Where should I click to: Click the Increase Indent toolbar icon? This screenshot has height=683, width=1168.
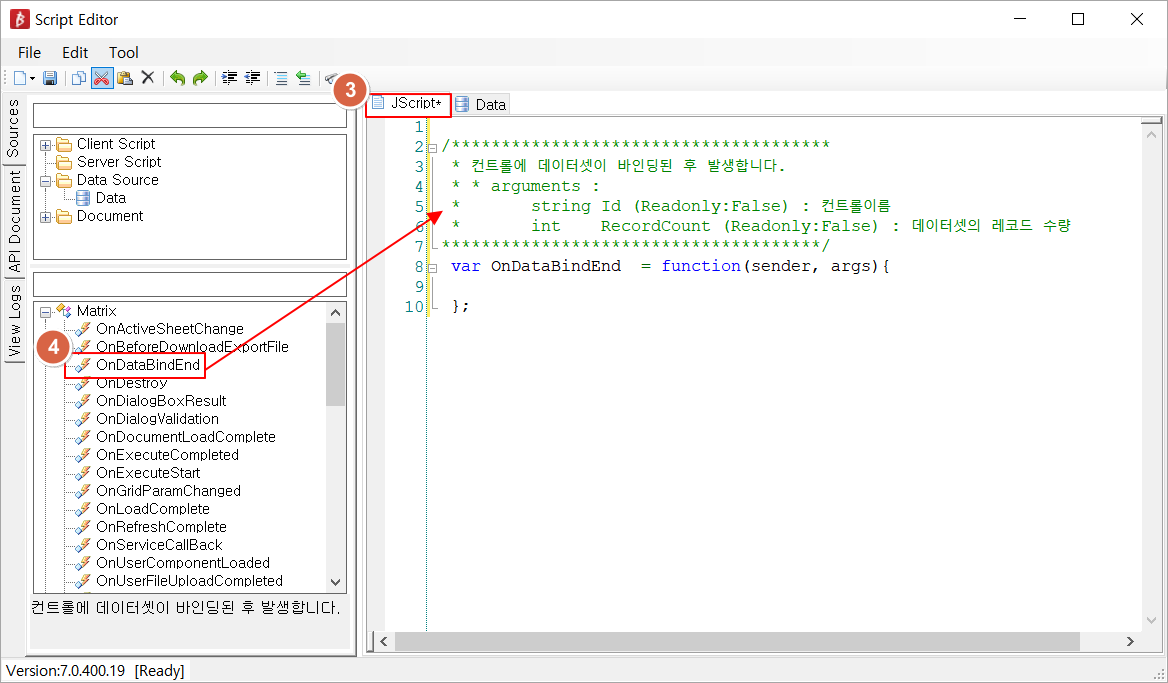pos(230,78)
